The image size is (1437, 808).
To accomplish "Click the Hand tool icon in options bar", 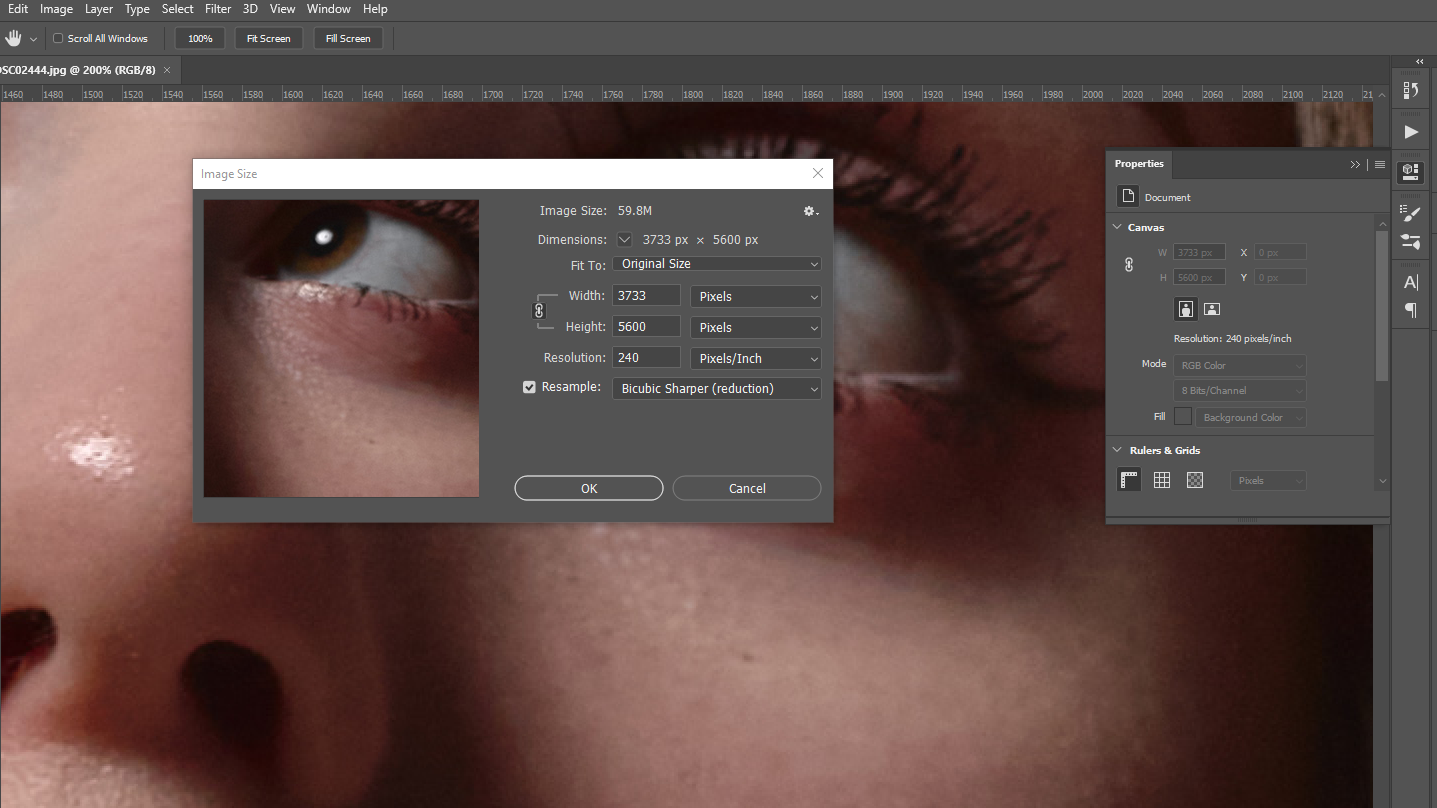I will pos(13,38).
